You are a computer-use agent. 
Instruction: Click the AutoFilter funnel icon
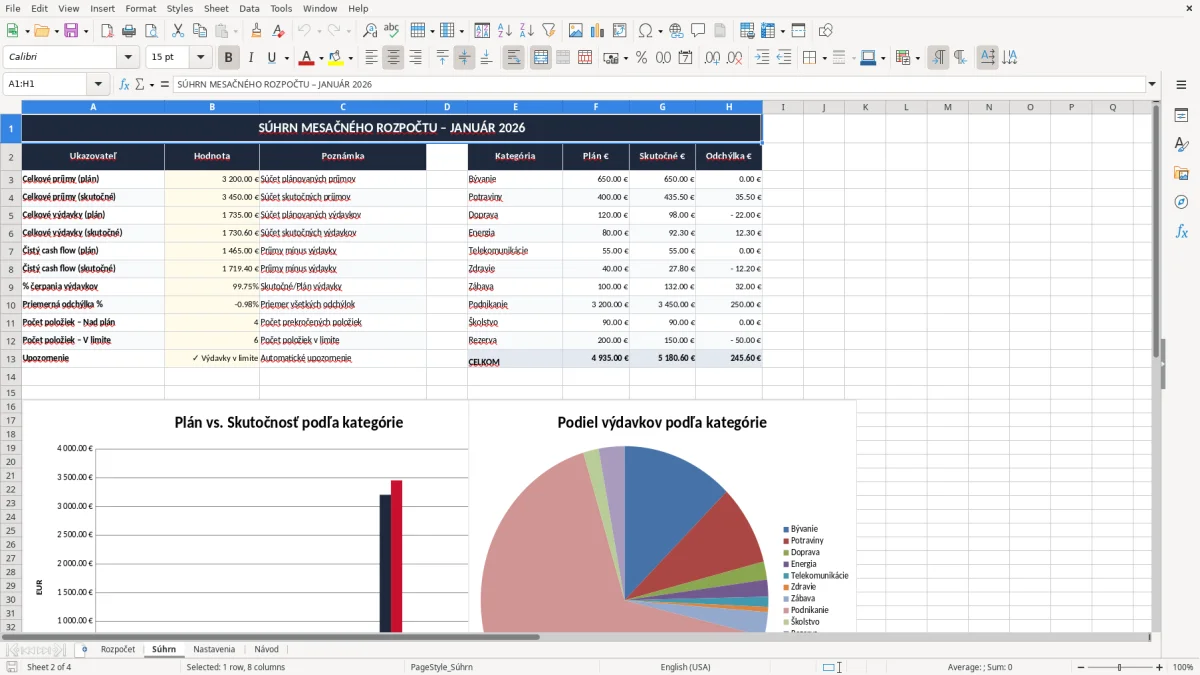tap(549, 31)
